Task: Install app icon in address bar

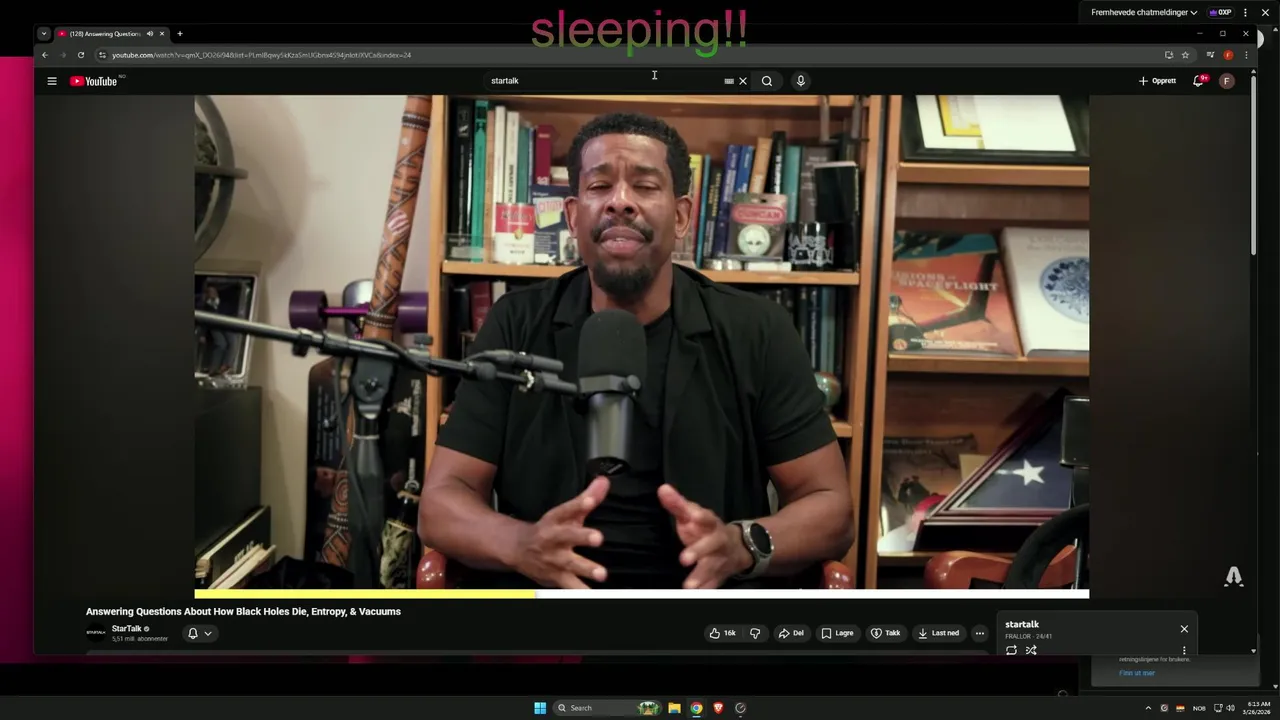Action: (1169, 55)
